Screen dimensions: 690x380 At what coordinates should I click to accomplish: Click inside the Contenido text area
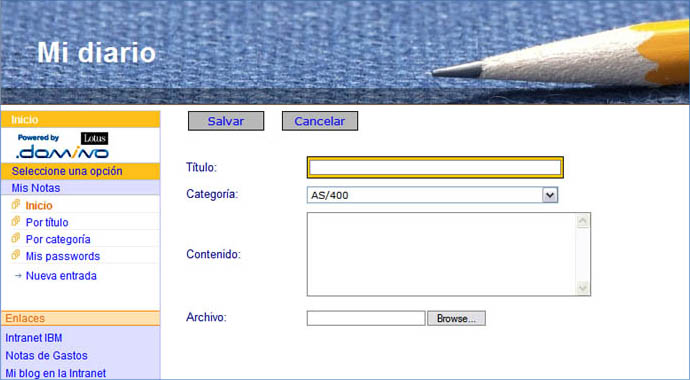[x=442, y=254]
